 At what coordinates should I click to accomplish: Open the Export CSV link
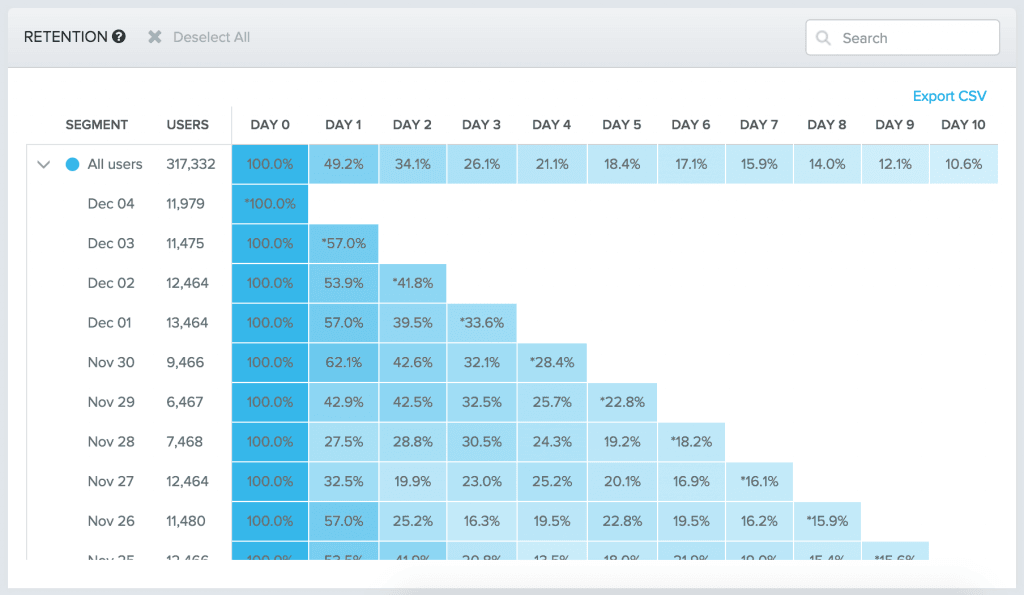tap(948, 96)
